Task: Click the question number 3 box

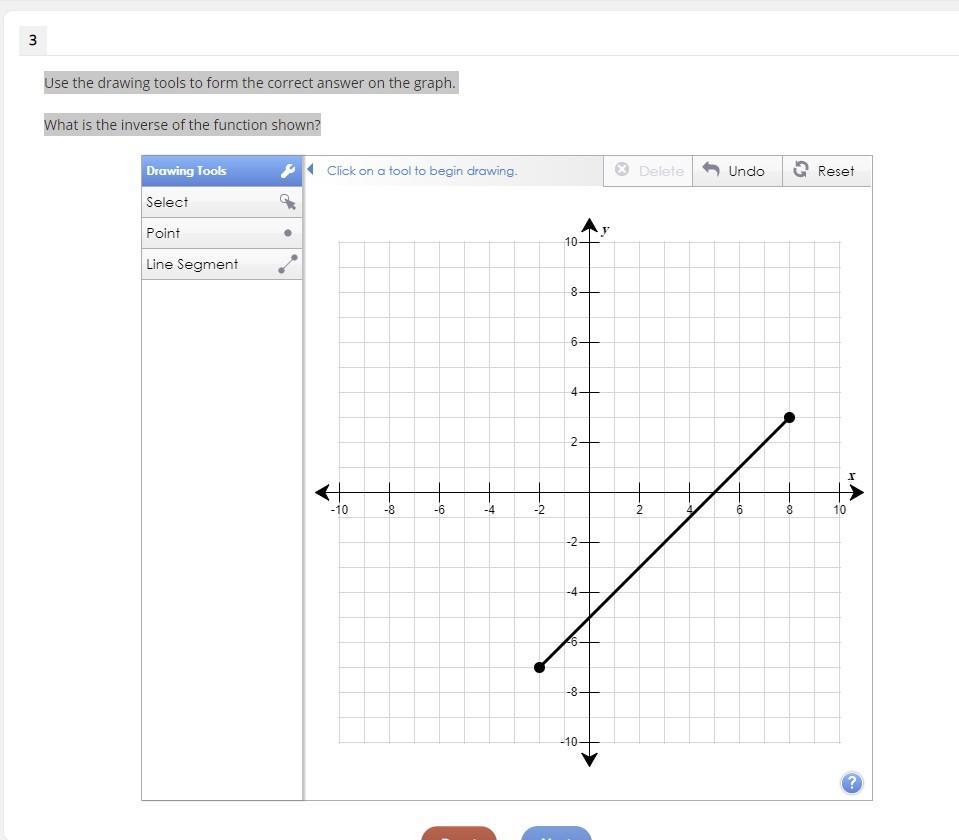Action: point(33,40)
